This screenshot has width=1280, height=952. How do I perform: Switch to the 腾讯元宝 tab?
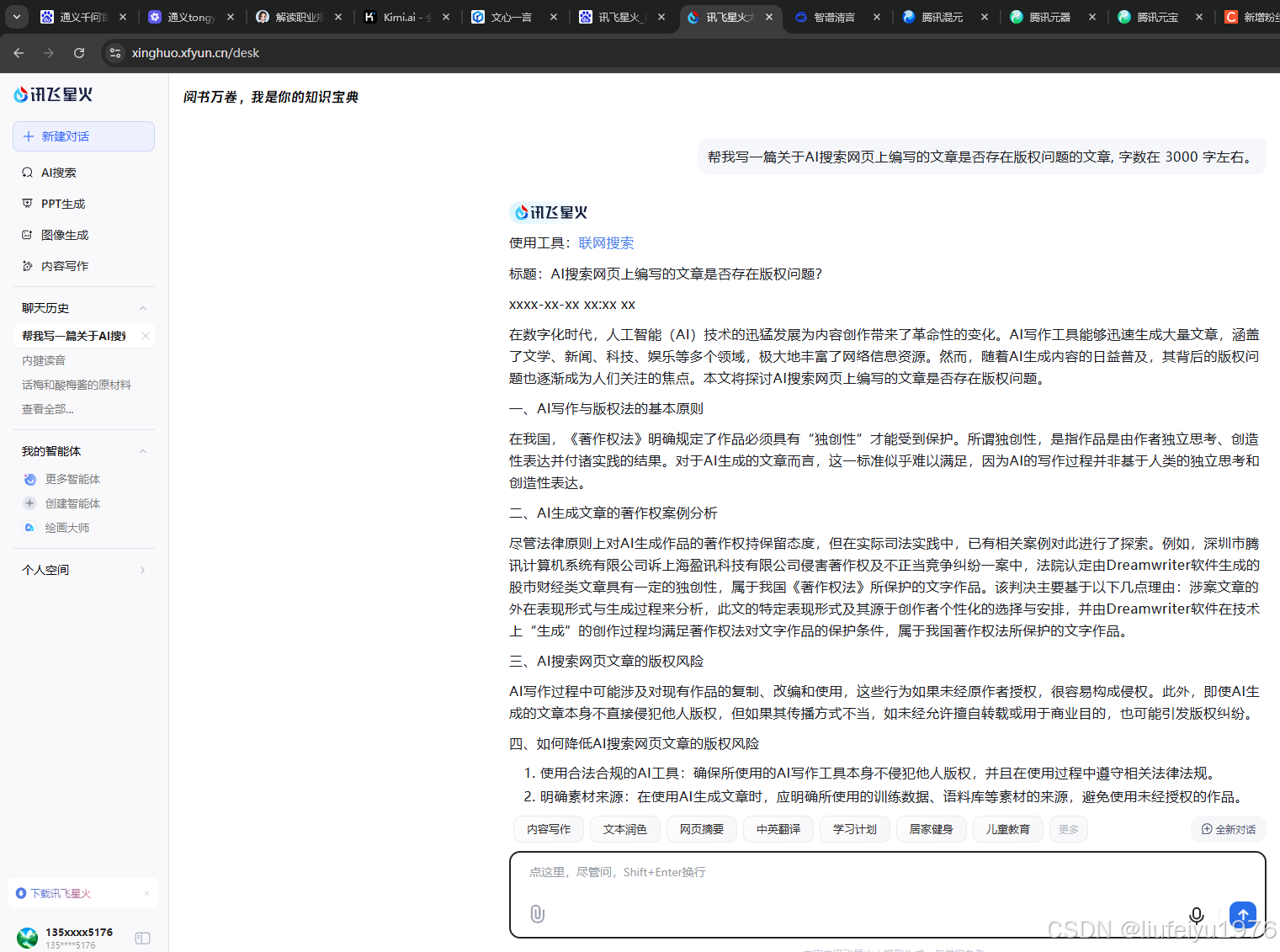coord(1160,17)
